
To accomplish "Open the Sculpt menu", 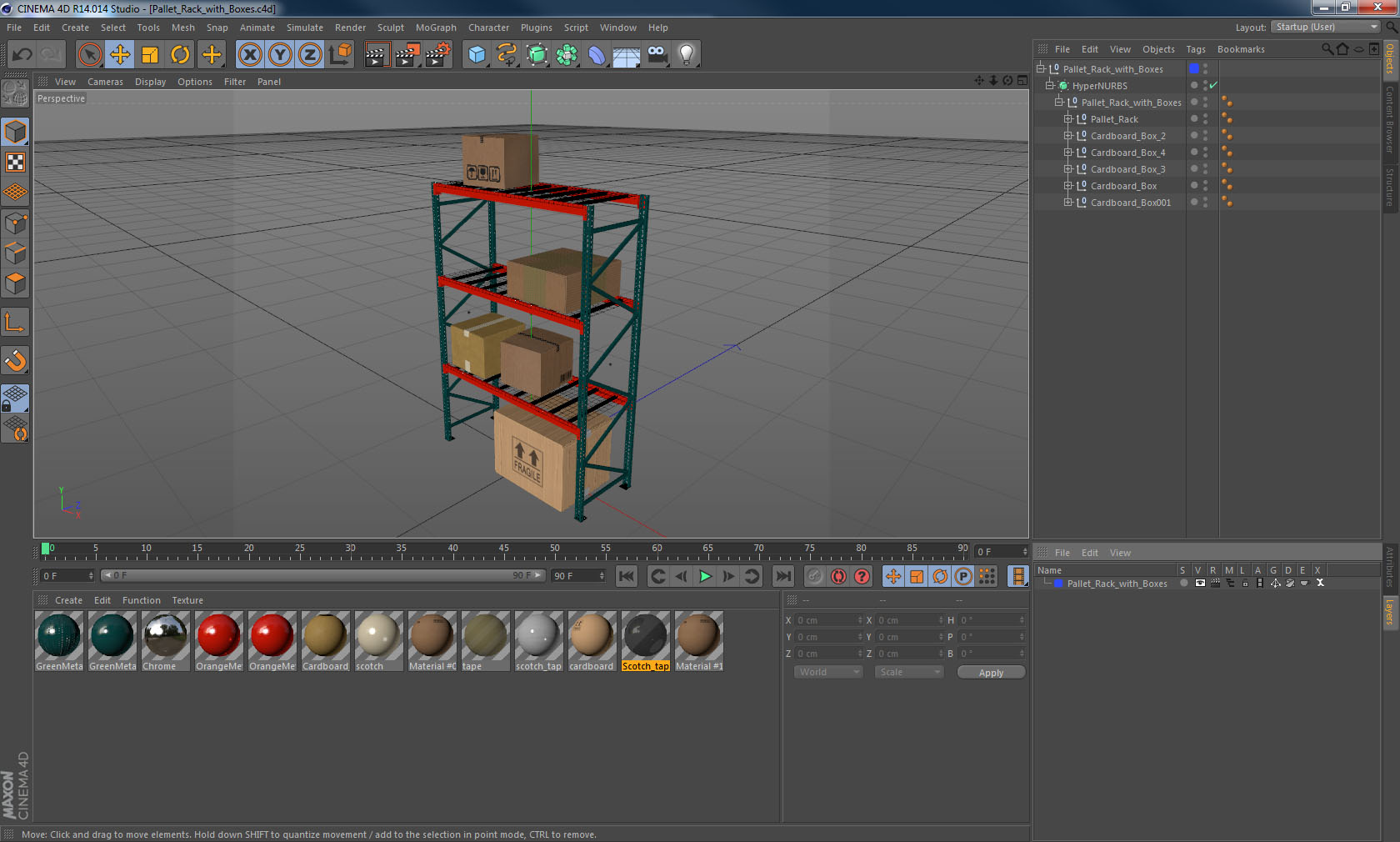I will [390, 28].
